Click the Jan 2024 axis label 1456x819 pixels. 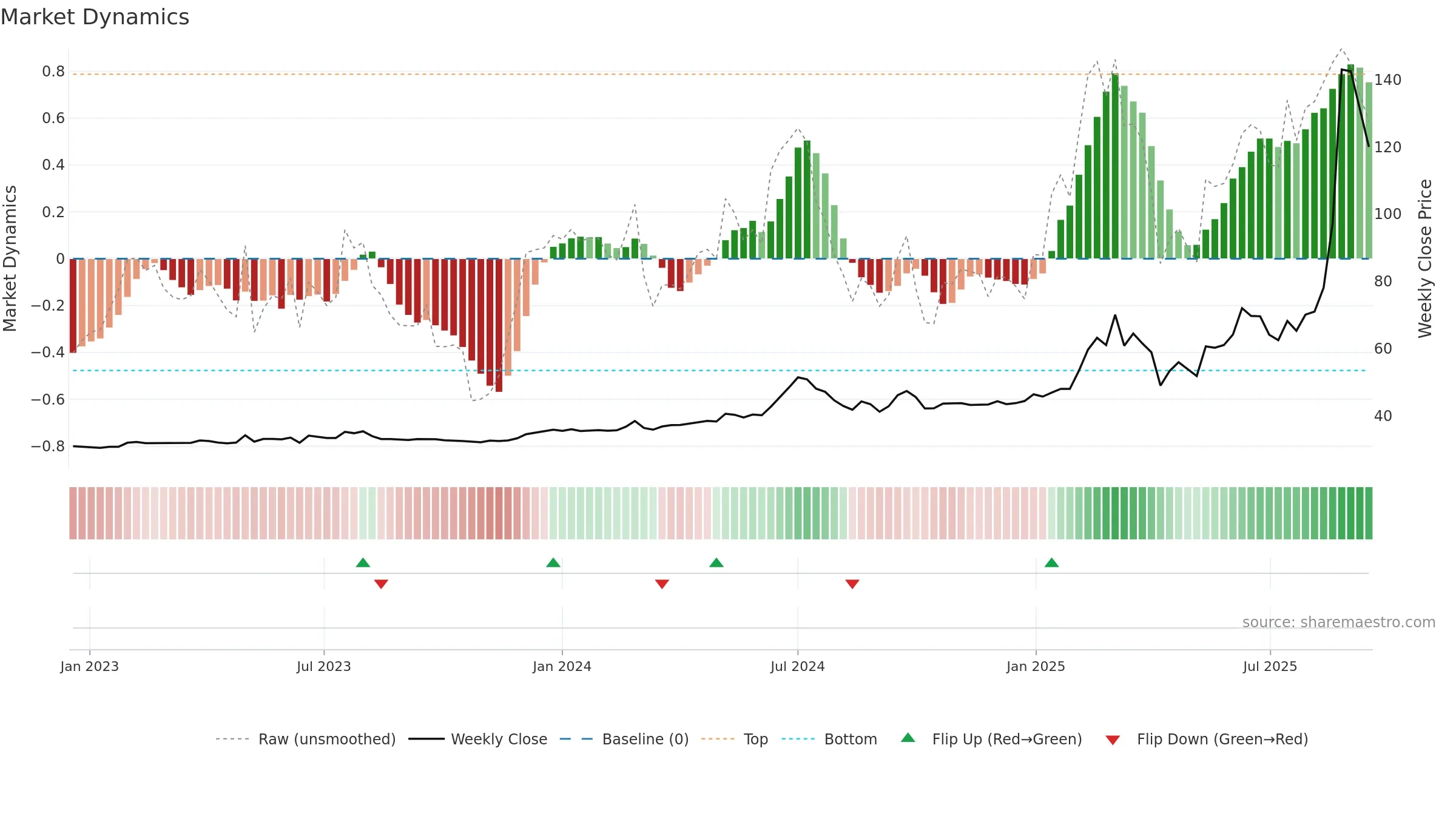tap(562, 666)
